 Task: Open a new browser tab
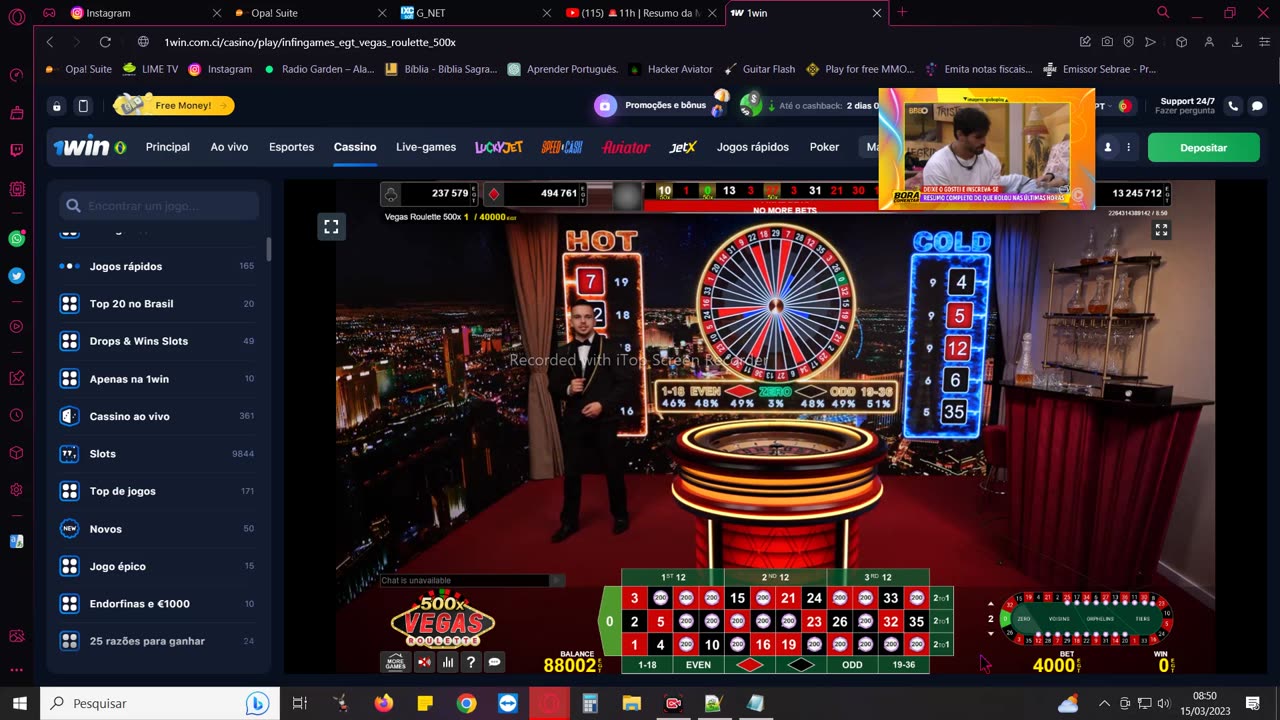click(x=902, y=13)
